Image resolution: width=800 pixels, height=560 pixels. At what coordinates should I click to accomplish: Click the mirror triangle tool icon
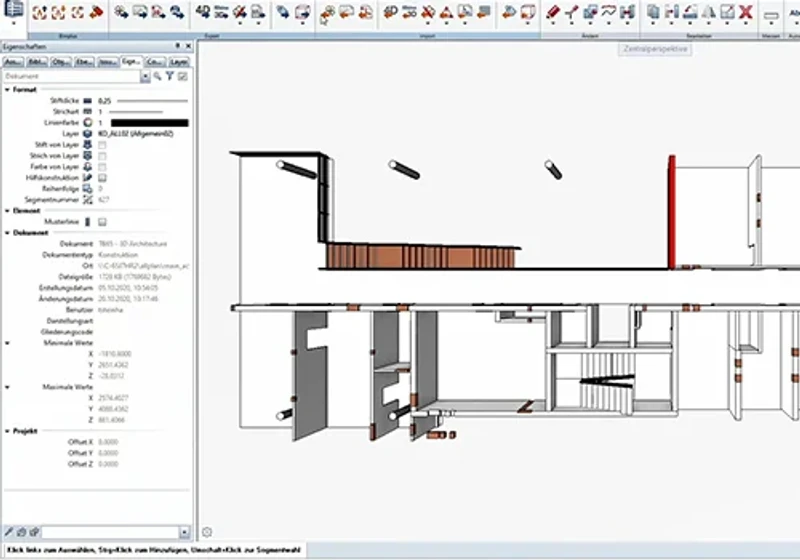pyautogui.click(x=709, y=11)
